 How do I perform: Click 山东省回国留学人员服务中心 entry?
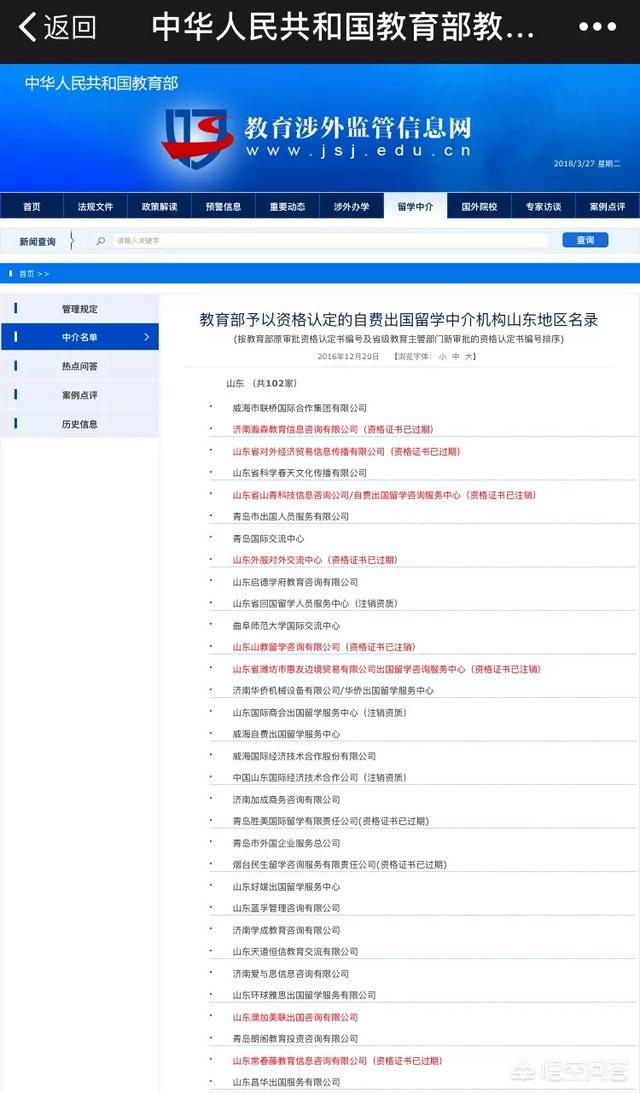click(x=315, y=604)
